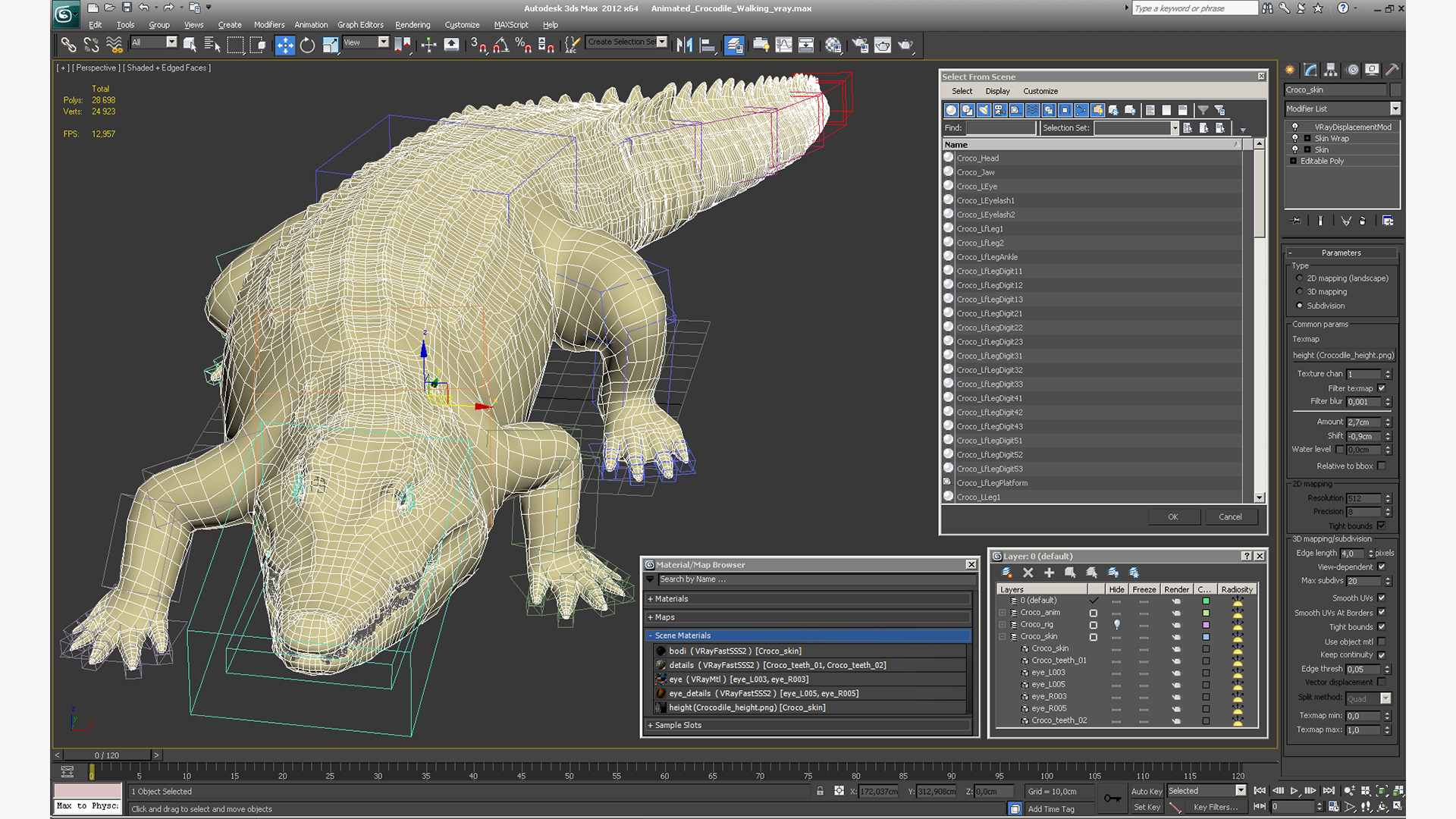The height and width of the screenshot is (819, 1456).
Task: Click the Bind to Space Warp tool
Action: click(115, 45)
